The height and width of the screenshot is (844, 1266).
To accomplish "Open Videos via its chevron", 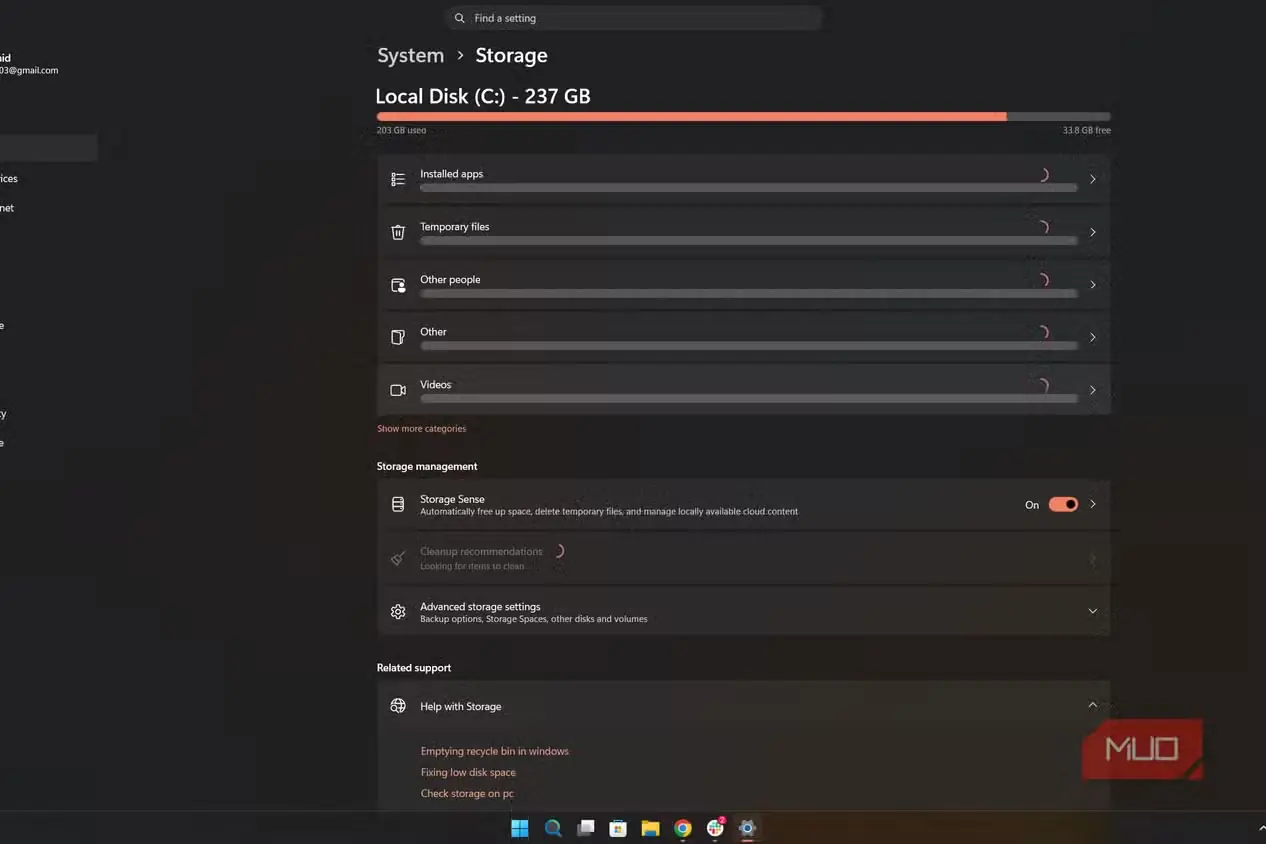I will pyautogui.click(x=1093, y=390).
